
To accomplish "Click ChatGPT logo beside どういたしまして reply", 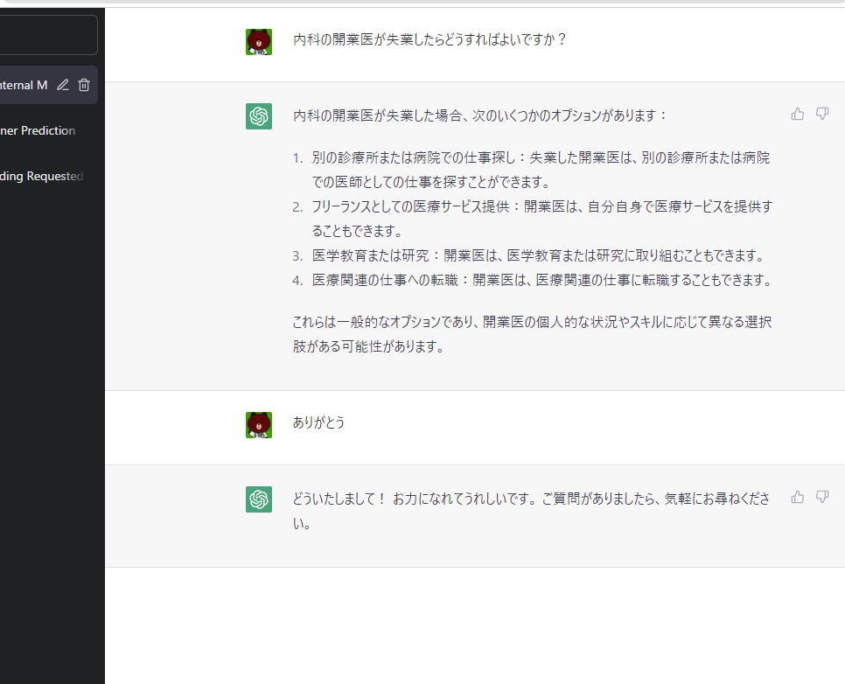I will tap(259, 499).
